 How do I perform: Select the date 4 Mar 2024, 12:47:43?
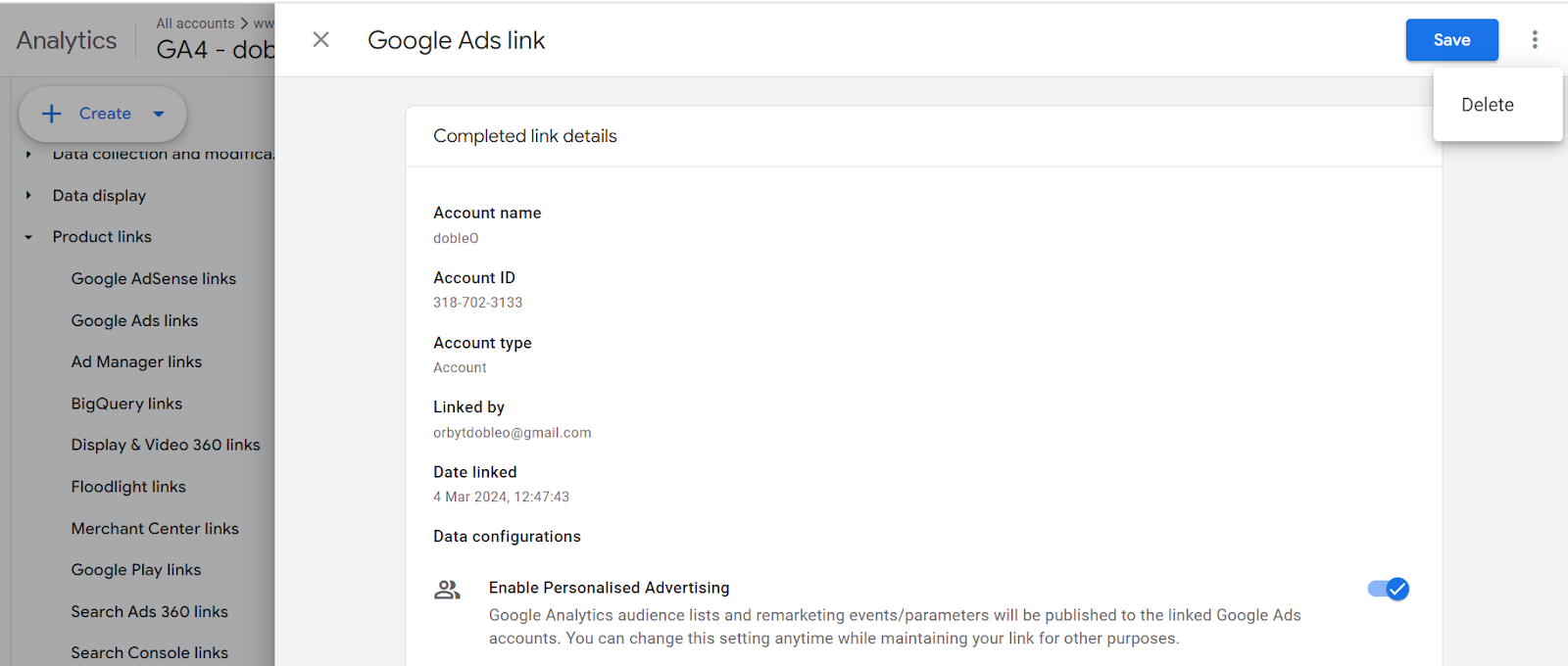[x=501, y=498]
